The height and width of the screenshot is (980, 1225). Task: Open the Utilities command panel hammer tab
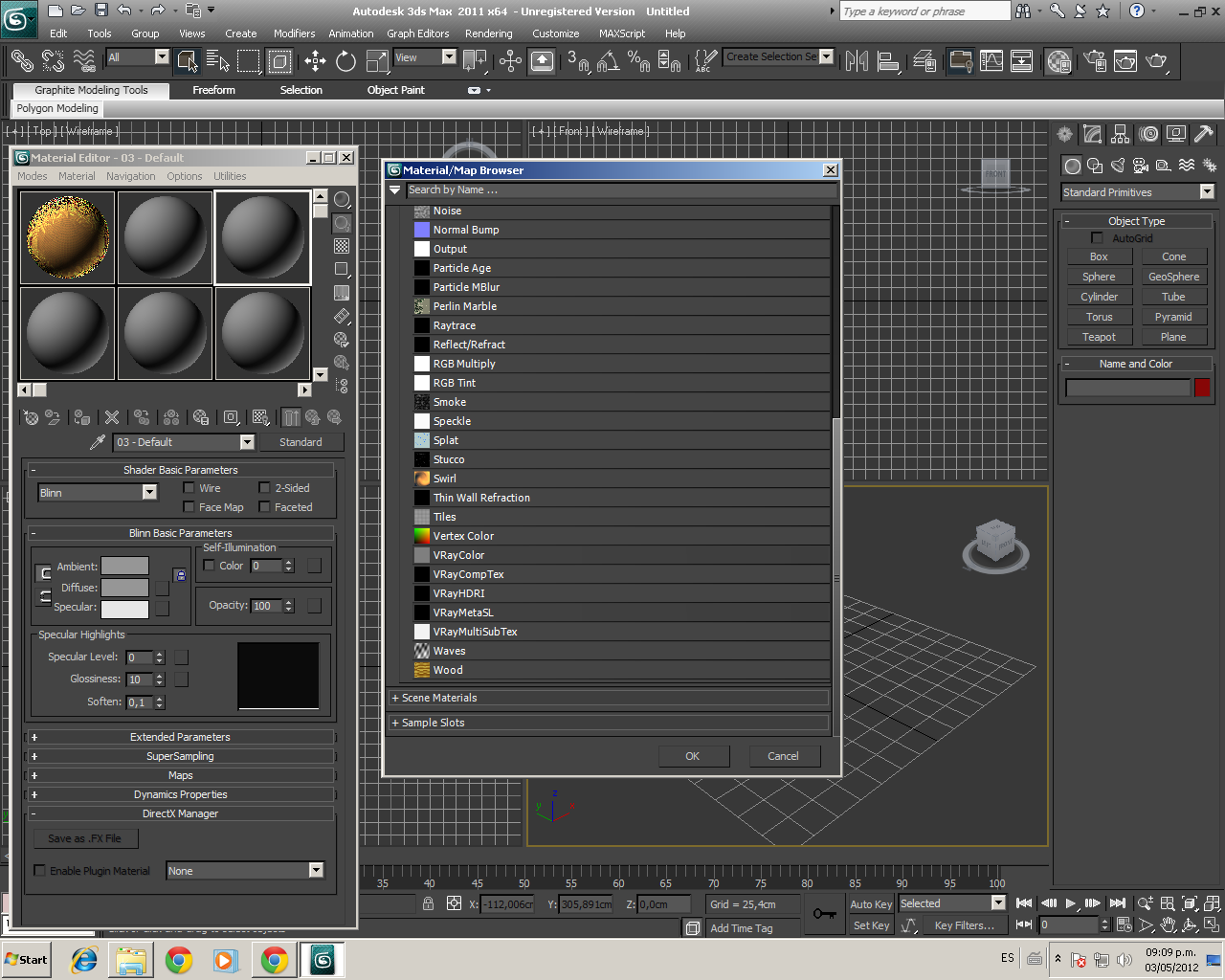tap(1204, 134)
